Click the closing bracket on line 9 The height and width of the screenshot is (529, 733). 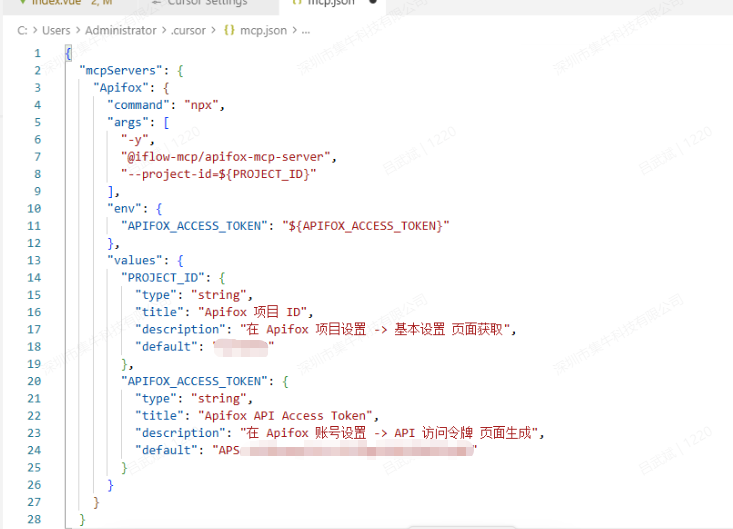point(111,192)
